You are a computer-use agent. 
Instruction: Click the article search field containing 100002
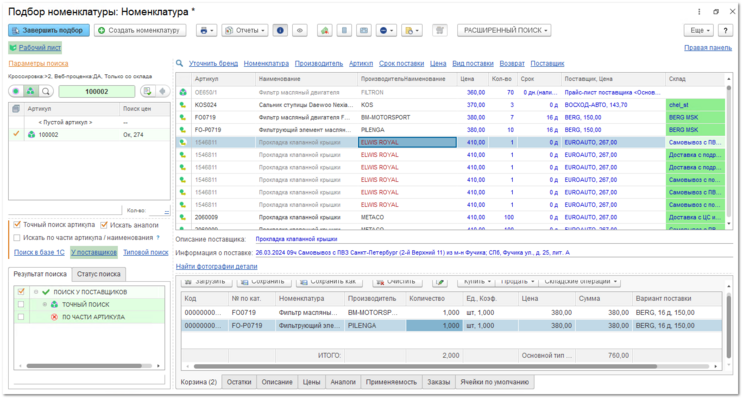(97, 91)
